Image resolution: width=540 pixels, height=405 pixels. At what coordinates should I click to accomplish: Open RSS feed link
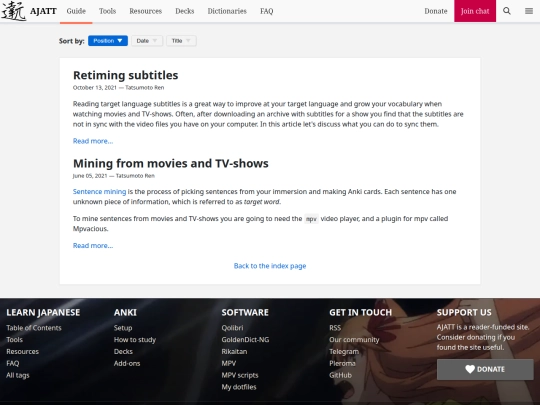click(335, 328)
